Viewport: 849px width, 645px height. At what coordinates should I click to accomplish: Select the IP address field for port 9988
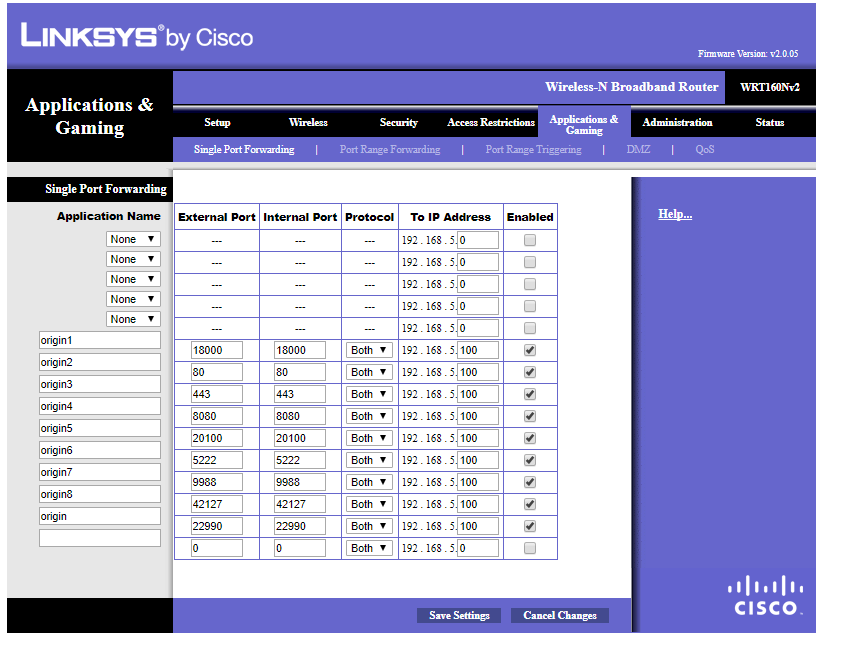(x=477, y=482)
